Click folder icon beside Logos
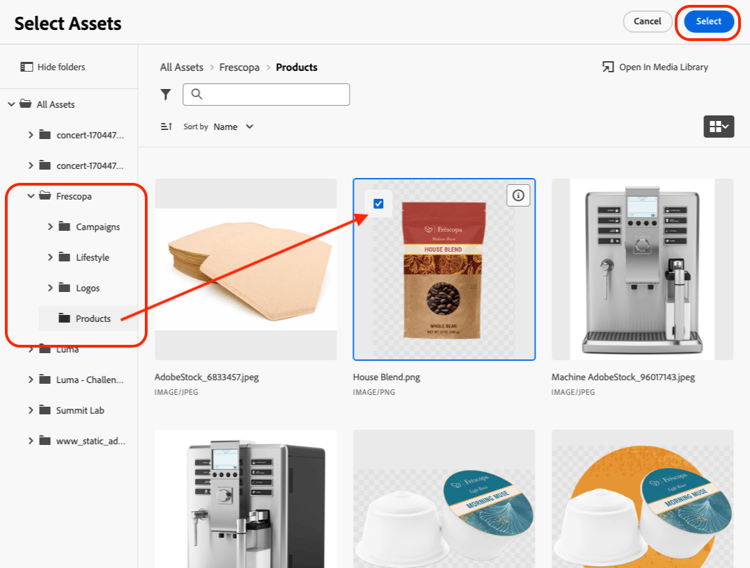 (x=64, y=287)
